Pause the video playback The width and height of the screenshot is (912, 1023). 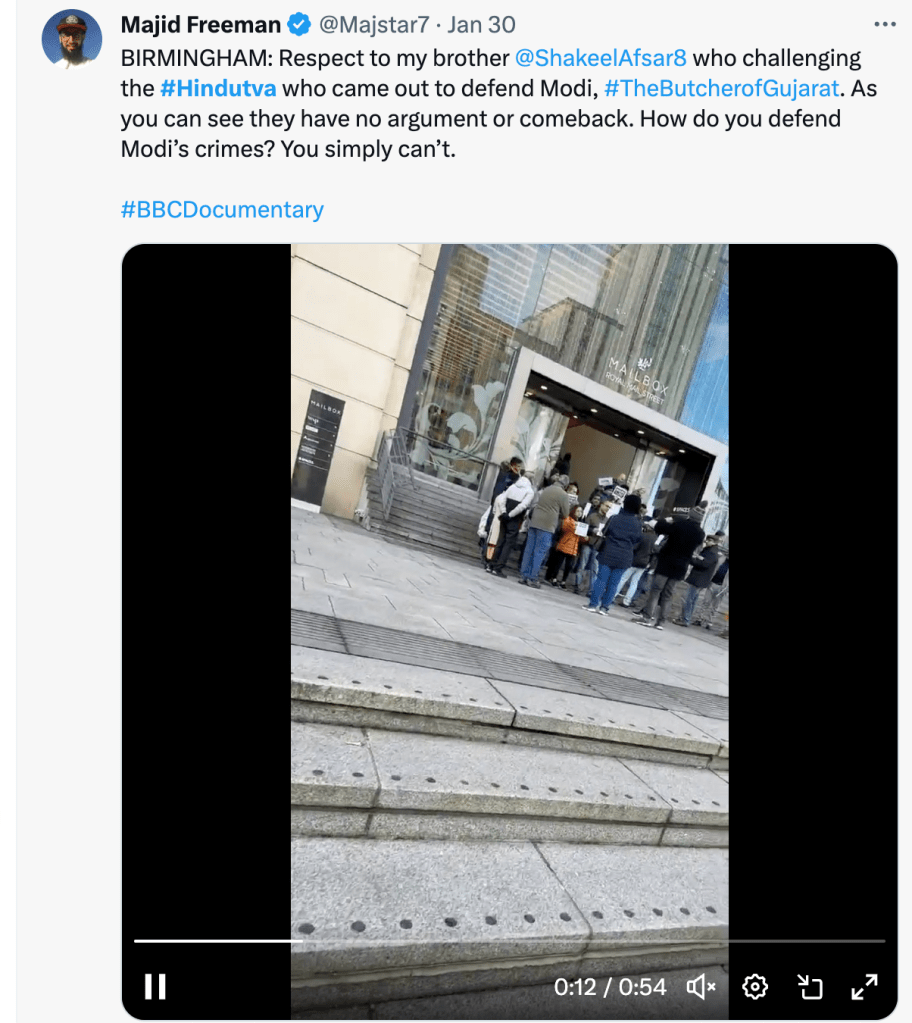[155, 986]
